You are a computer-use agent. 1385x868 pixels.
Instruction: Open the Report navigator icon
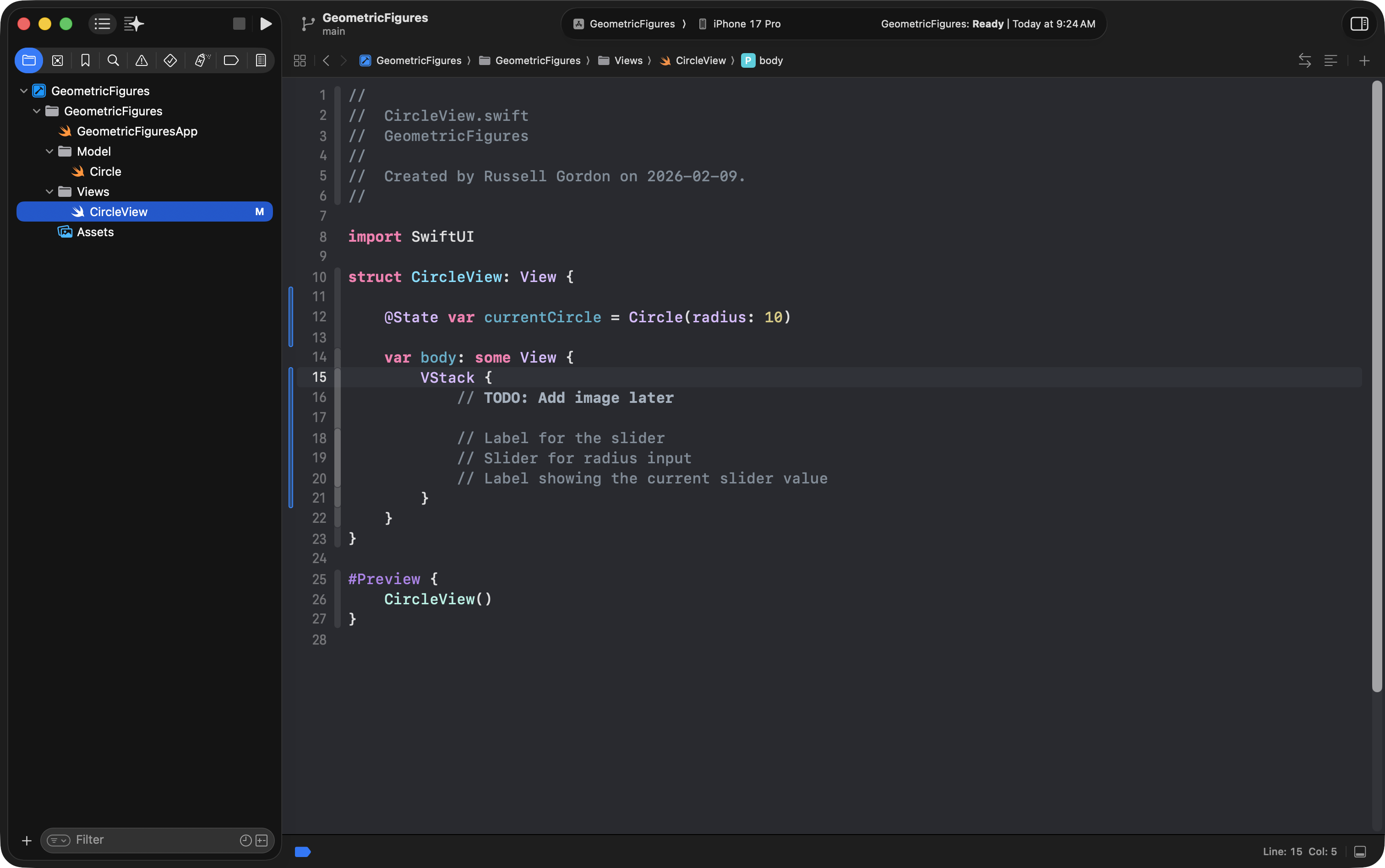261,60
